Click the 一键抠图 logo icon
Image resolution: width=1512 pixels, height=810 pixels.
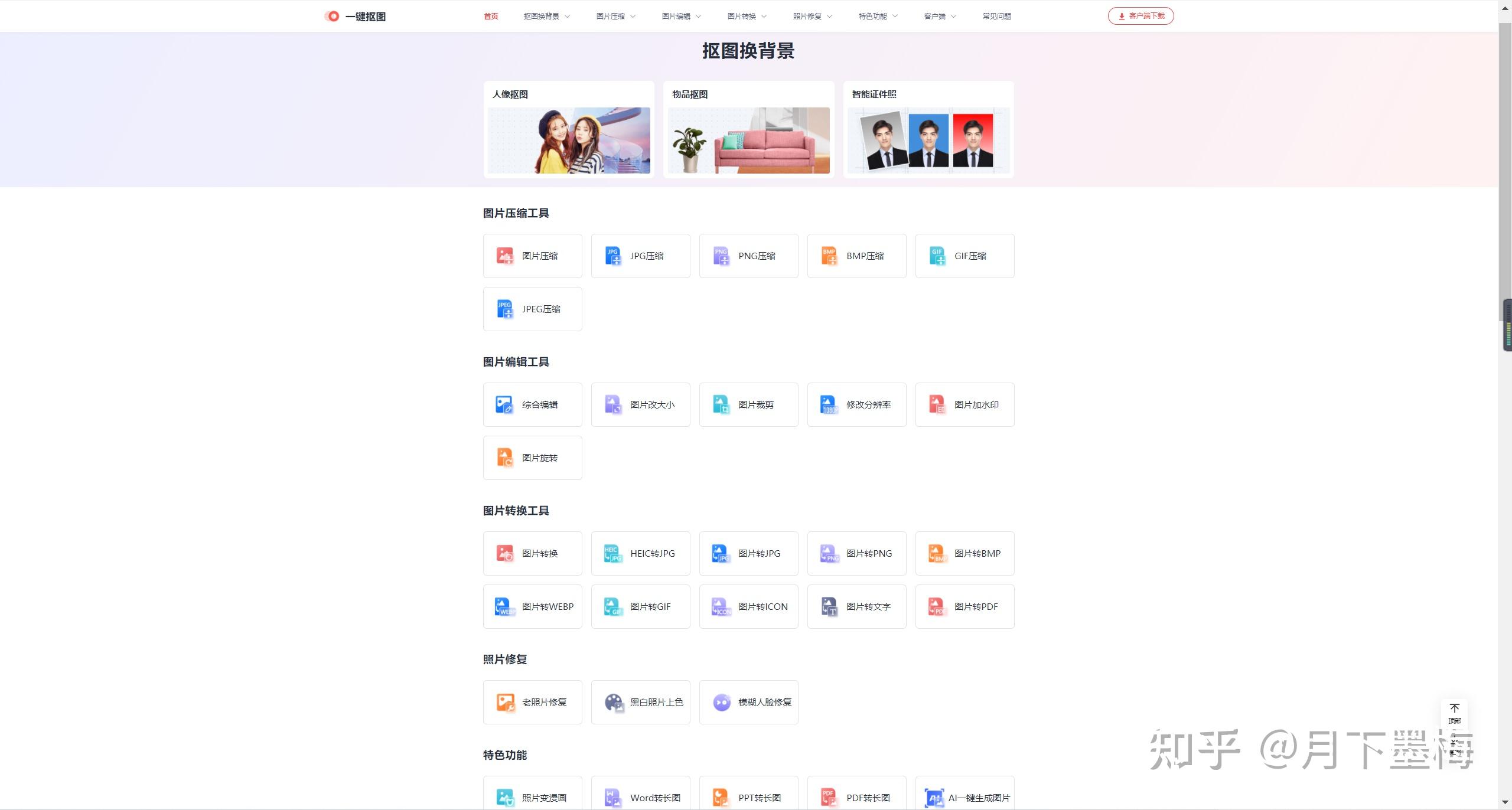coord(333,17)
